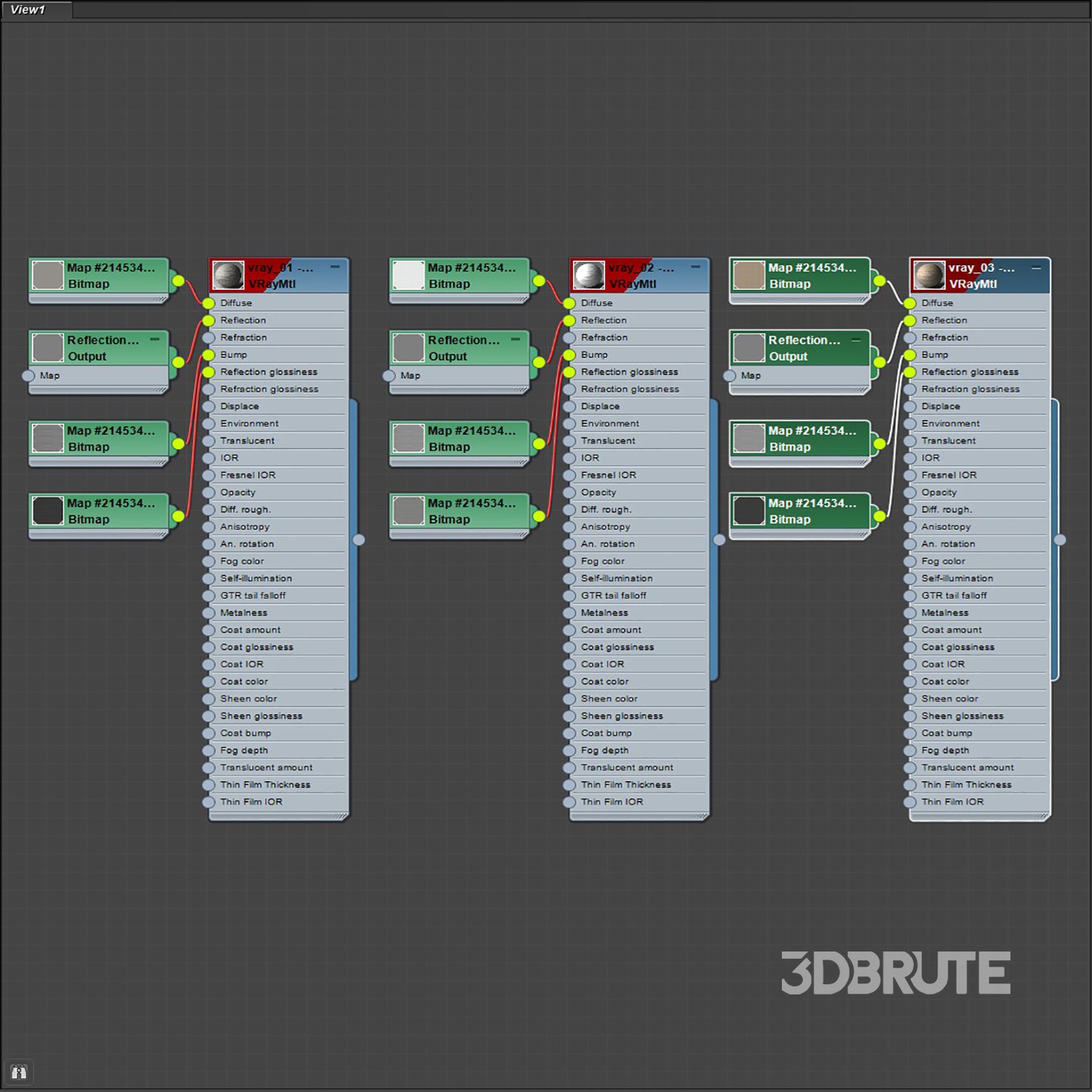The width and height of the screenshot is (1092, 1092).
Task: Click the white bitmap thumbnail connected to vray_02 Diffuse
Action: click(x=408, y=276)
